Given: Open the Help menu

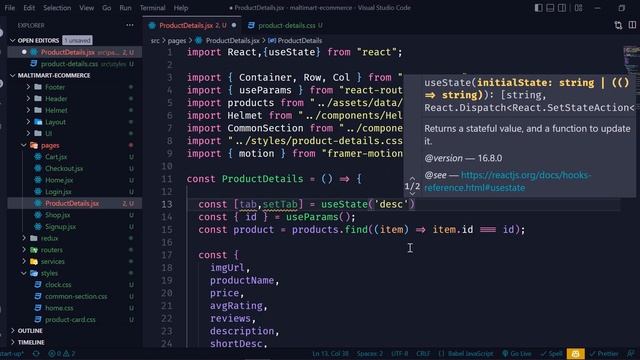Looking at the screenshot, I should pos(181,8).
